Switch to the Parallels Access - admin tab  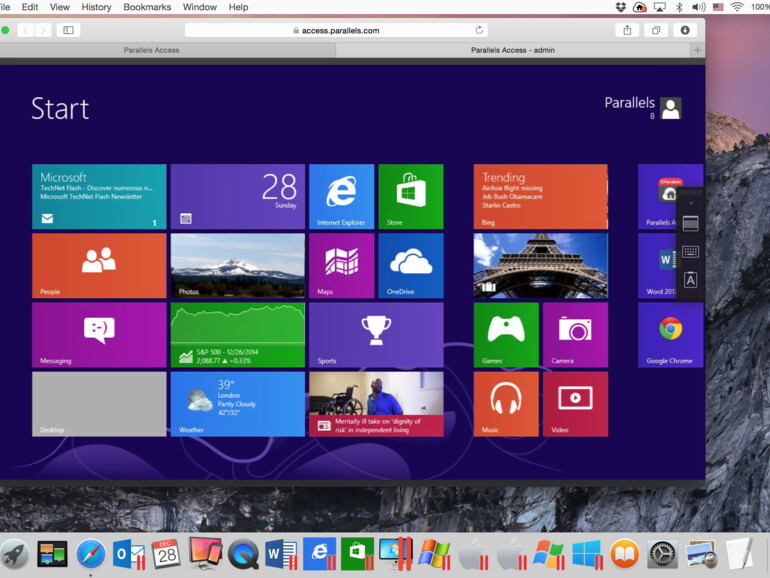513,50
